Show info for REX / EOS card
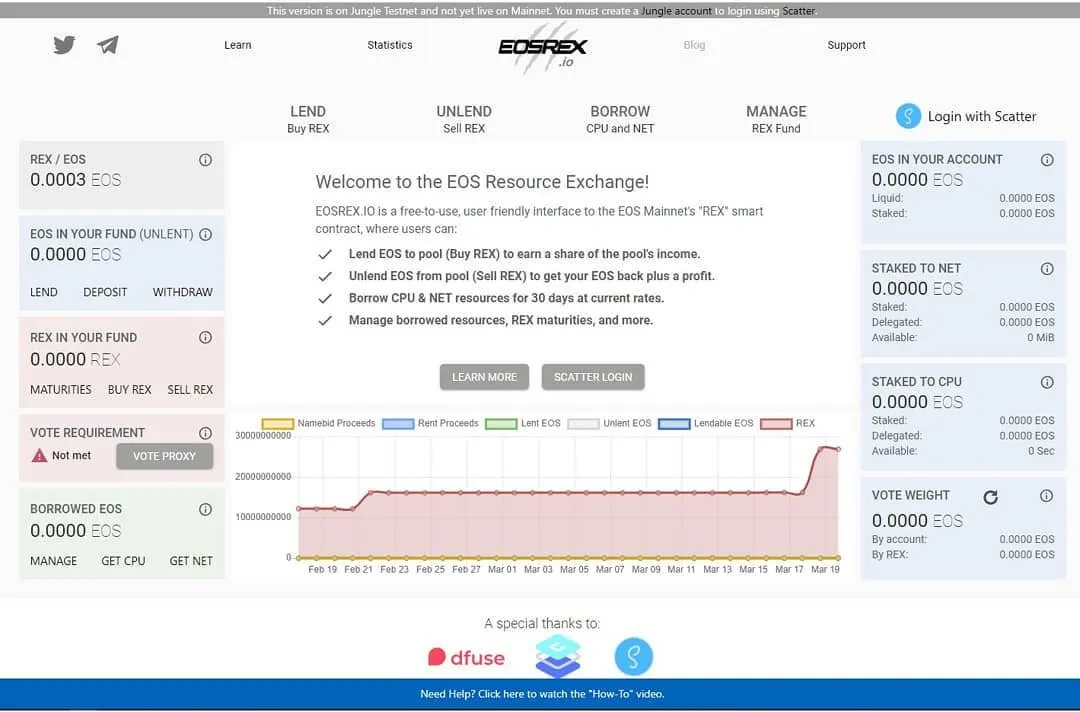 (x=205, y=160)
